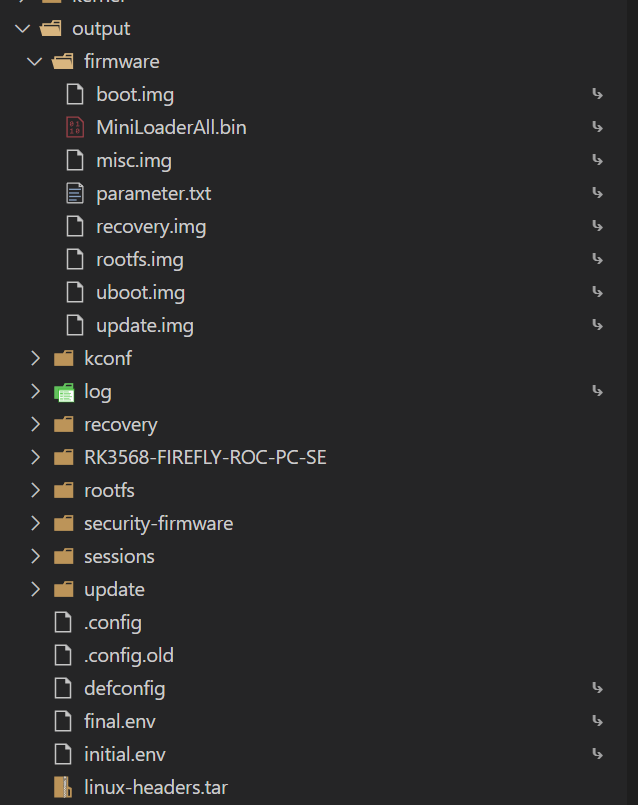Viewport: 638px width, 805px height.
Task: Collapse the firmware folder
Action: pos(35,61)
